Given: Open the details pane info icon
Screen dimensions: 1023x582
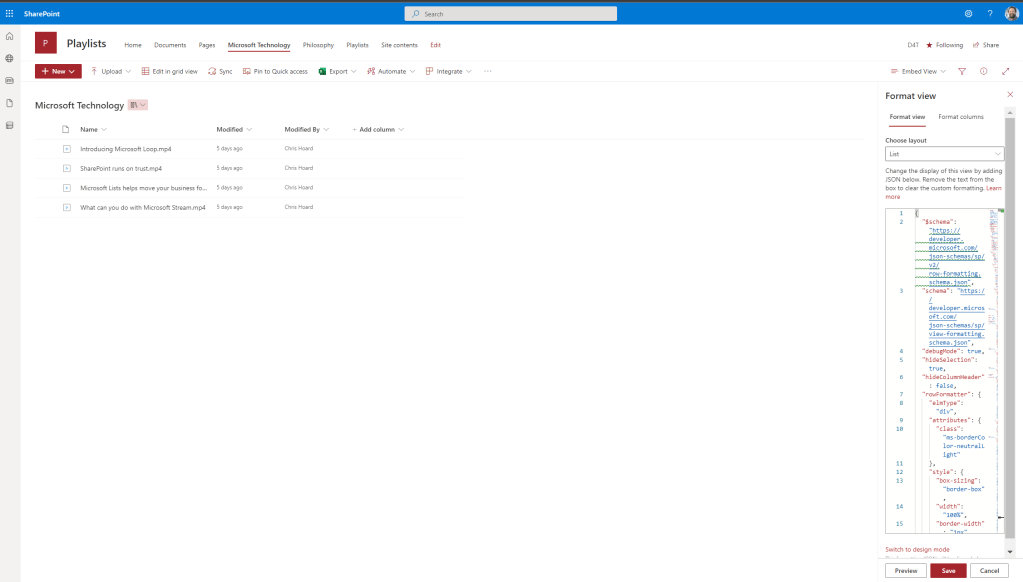Looking at the screenshot, I should coord(983,72).
